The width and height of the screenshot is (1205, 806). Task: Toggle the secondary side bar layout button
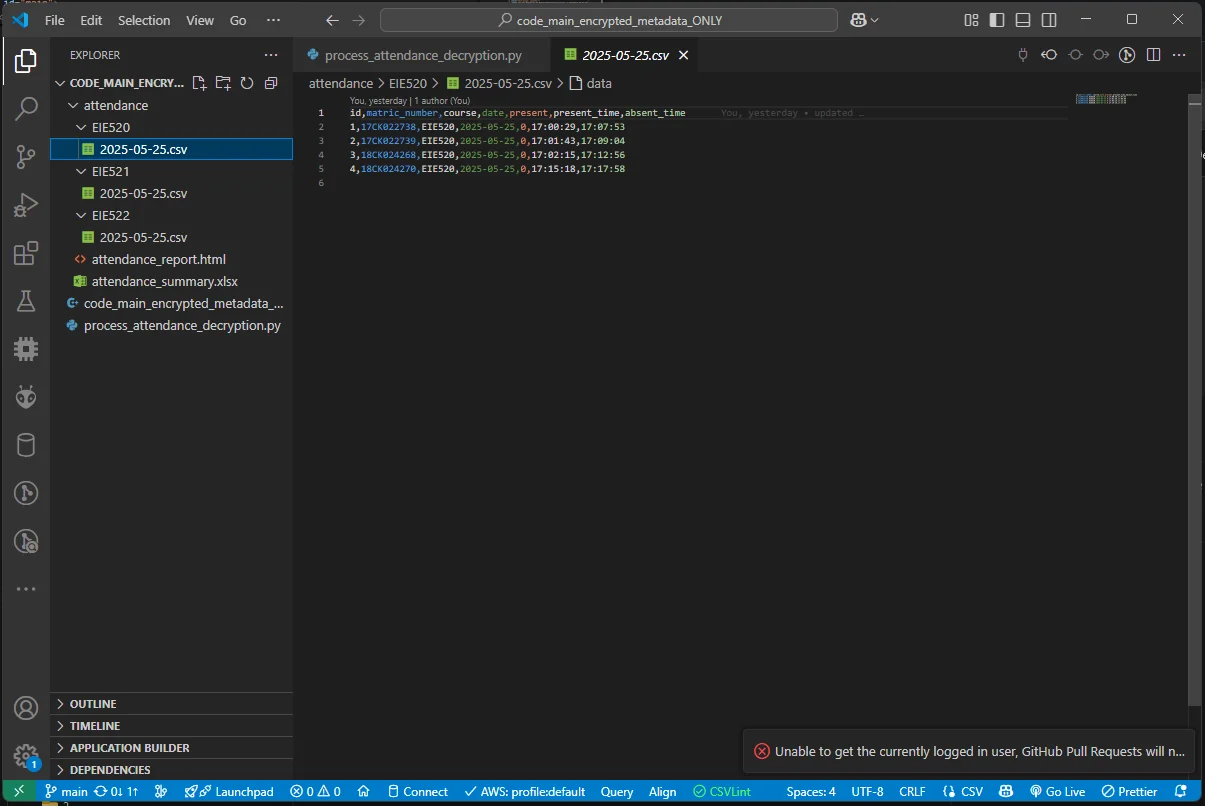(x=1048, y=20)
